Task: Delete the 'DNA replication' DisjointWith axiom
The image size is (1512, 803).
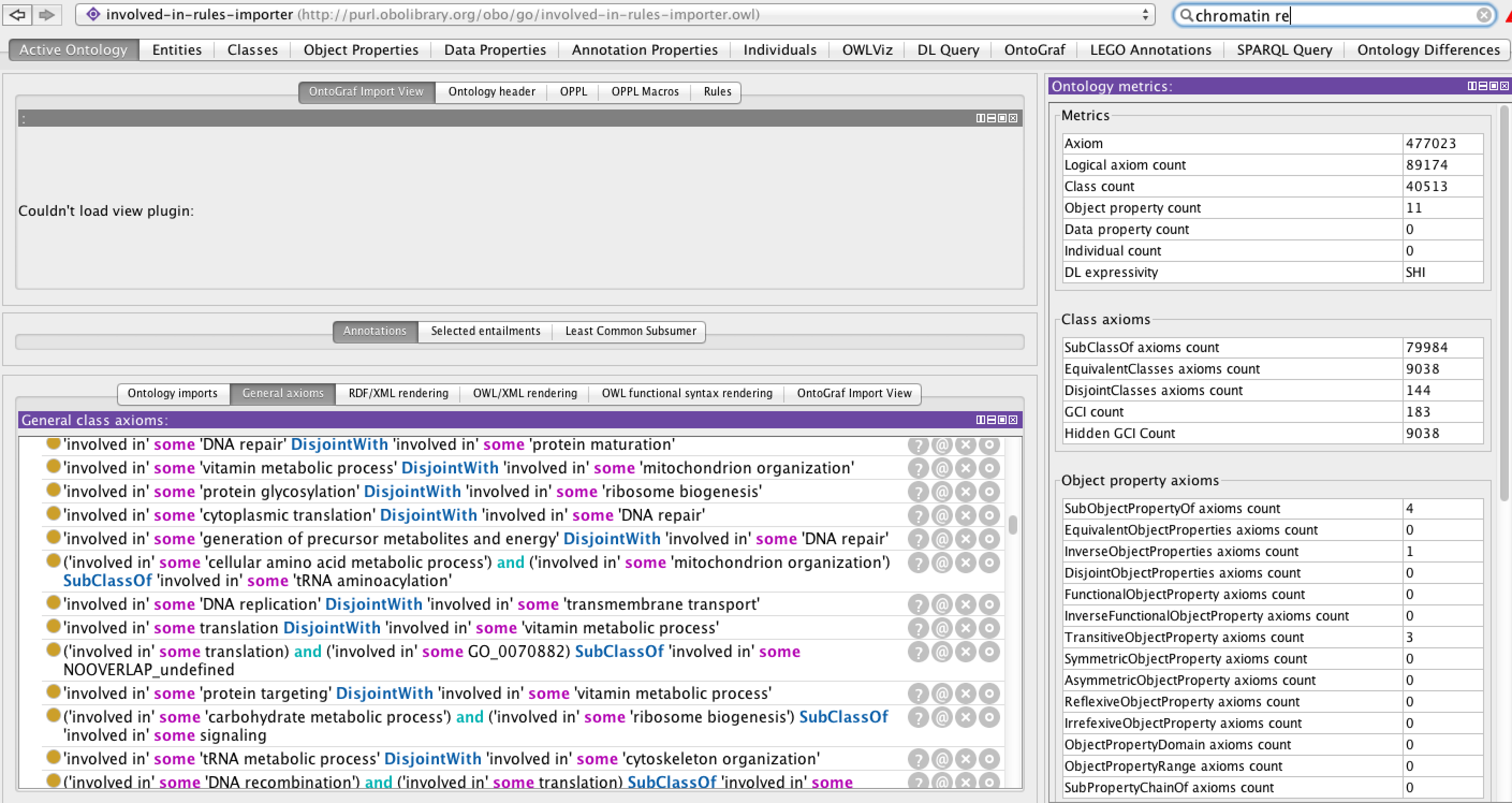Action: [x=965, y=604]
